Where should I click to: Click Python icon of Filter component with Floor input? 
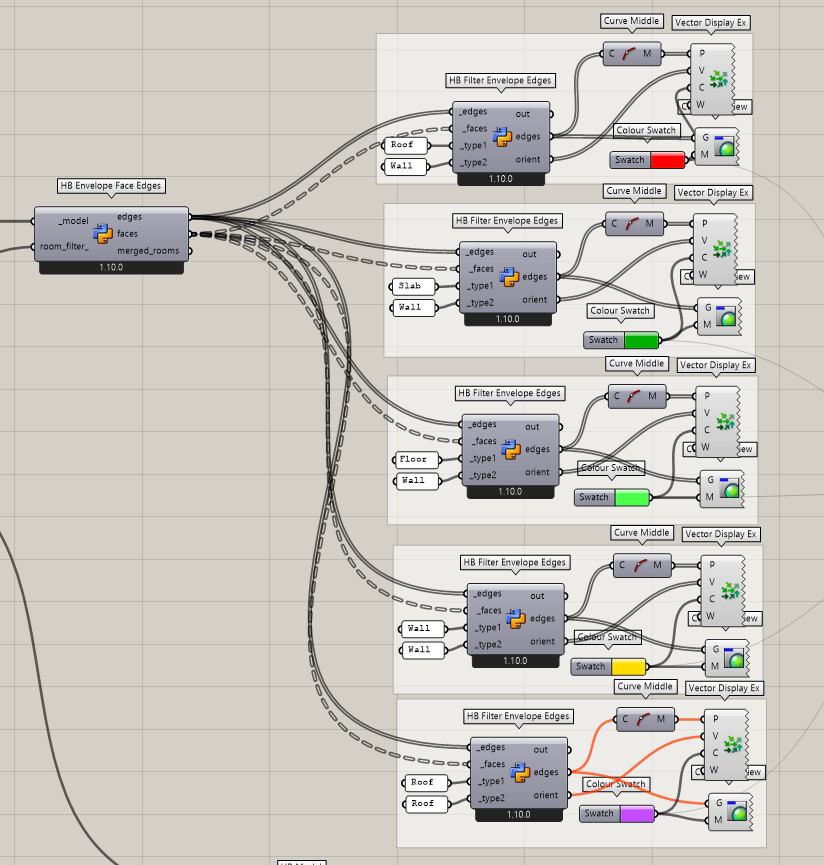511,450
